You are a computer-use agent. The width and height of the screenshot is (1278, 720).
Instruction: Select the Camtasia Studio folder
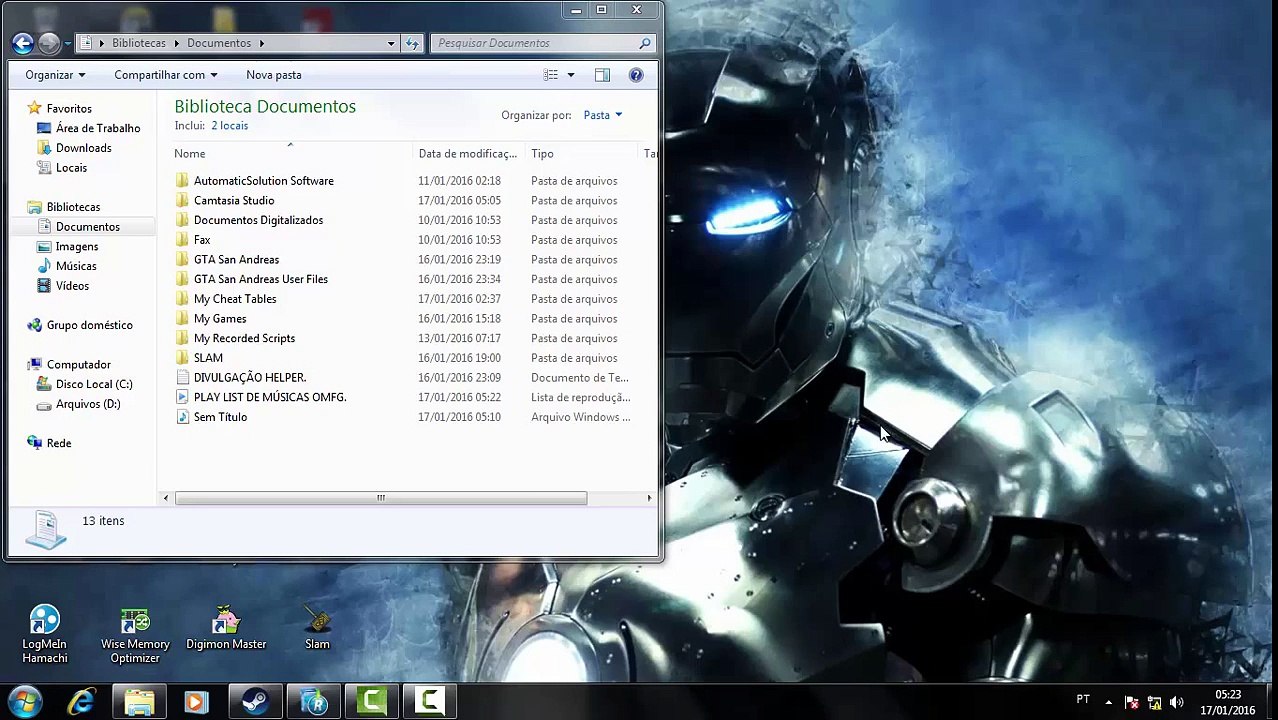click(234, 201)
